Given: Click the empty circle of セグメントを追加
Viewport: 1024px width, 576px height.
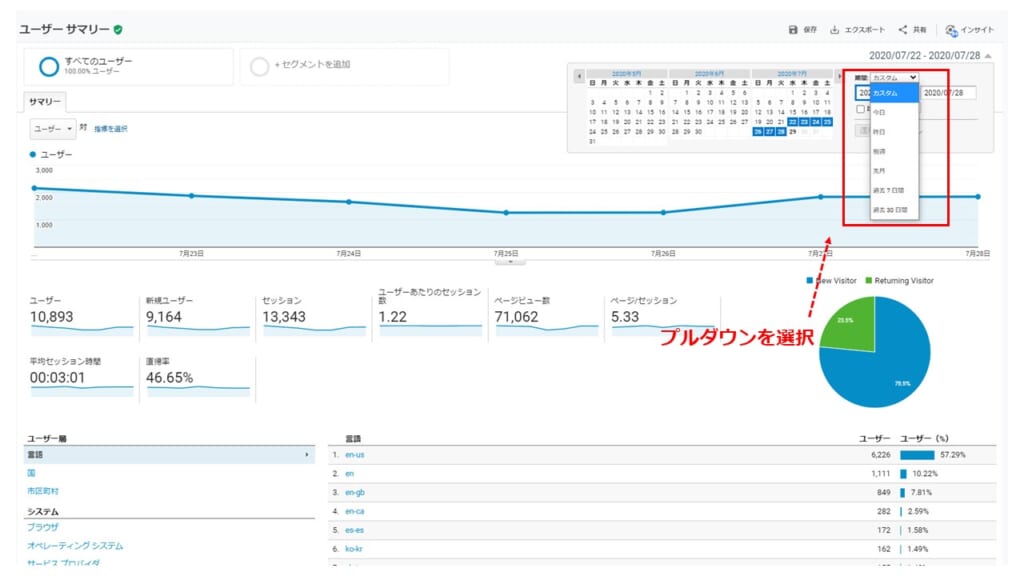Looking at the screenshot, I should tap(259, 66).
